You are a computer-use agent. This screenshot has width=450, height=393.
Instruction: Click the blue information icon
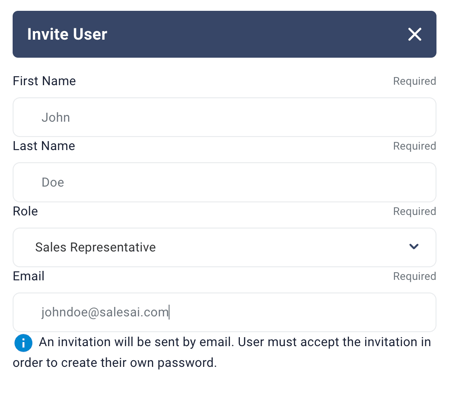coord(23,343)
